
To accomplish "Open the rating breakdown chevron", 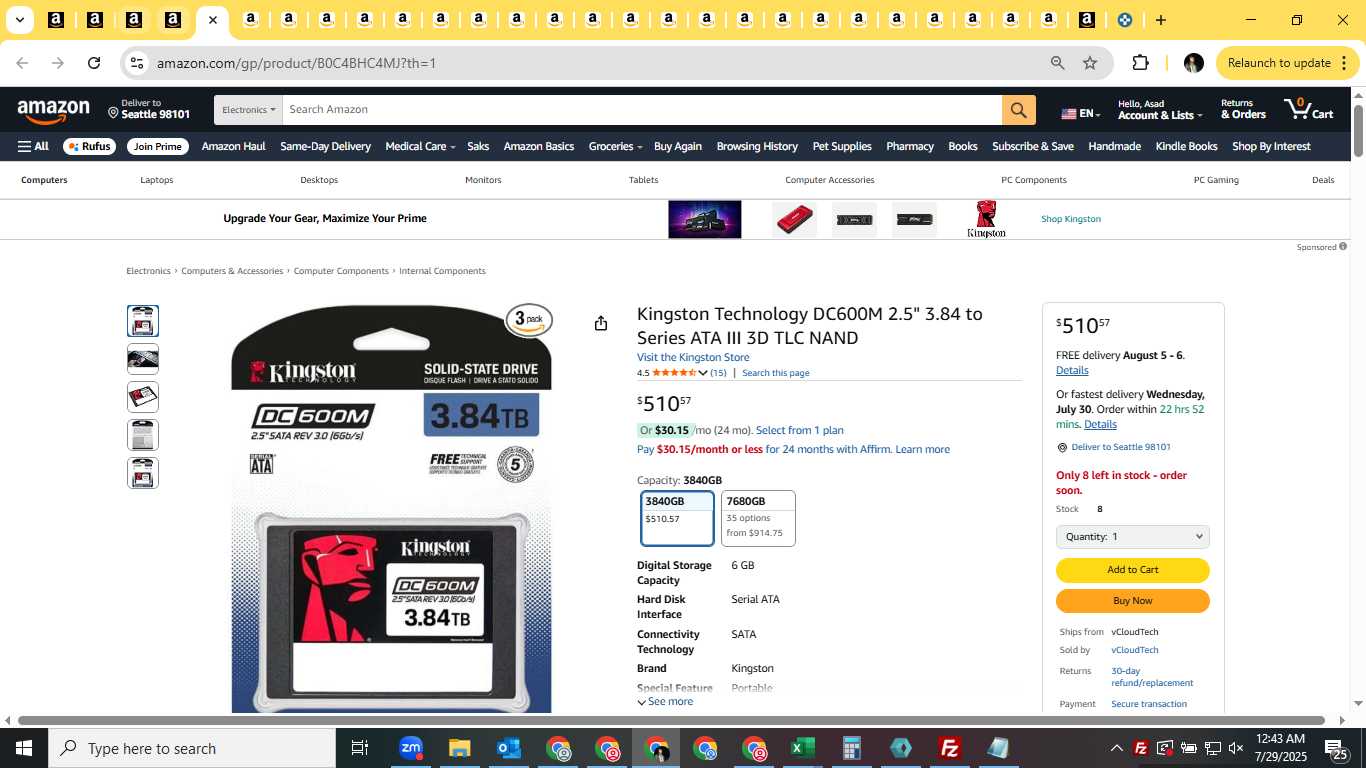I will tap(703, 373).
